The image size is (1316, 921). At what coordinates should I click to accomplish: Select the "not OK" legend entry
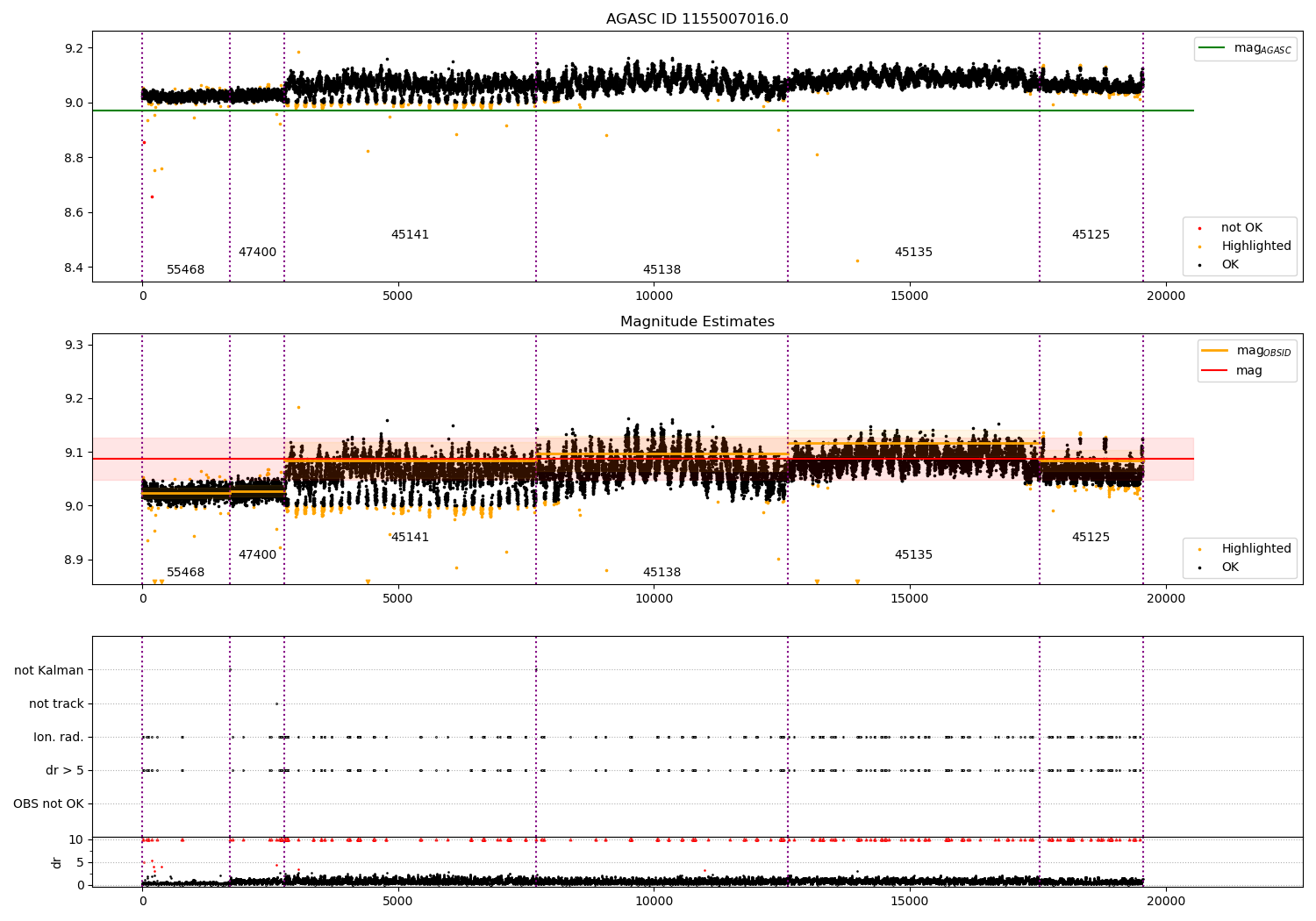pos(1241,228)
